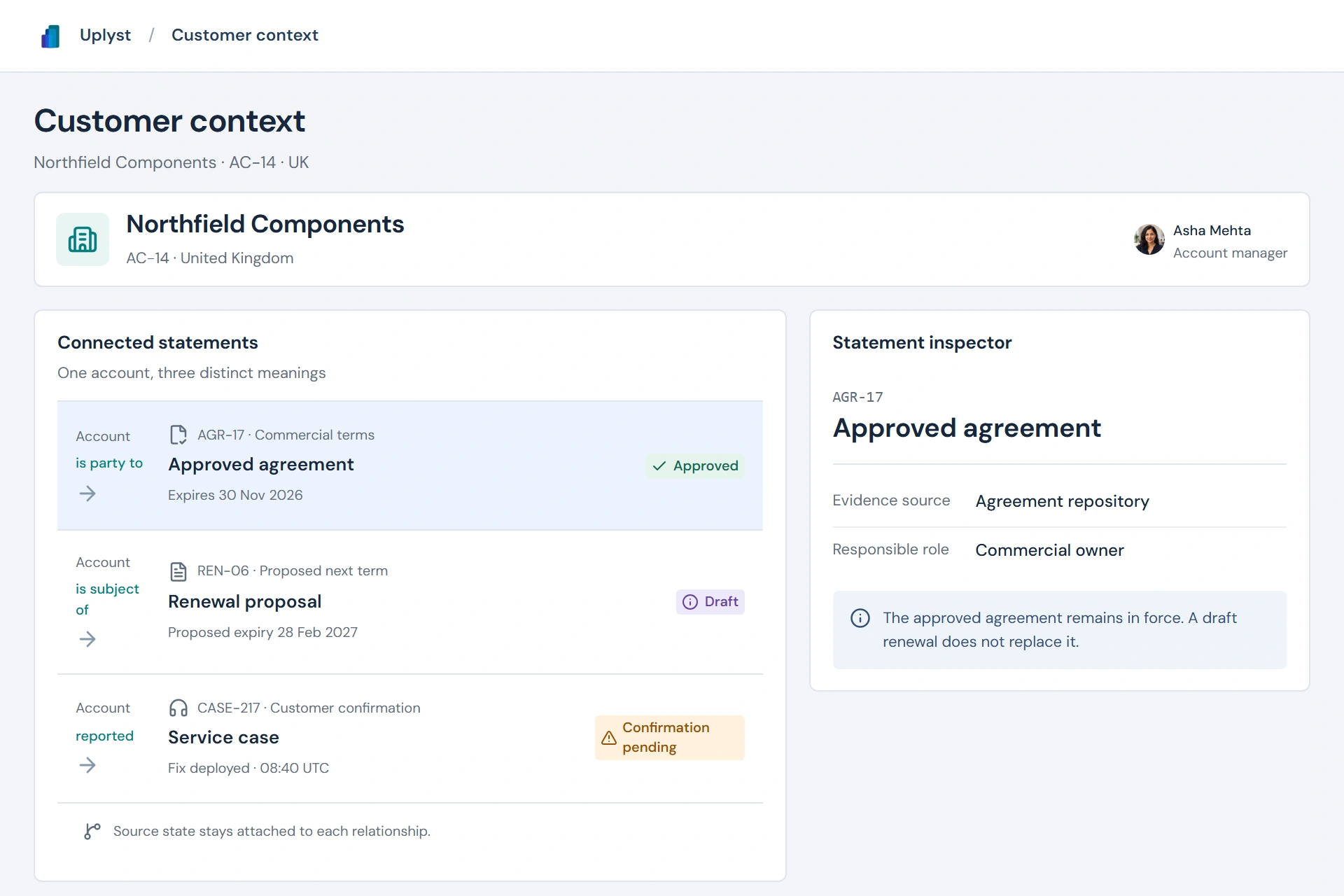Click the branch icon beside the source state note

coord(92,831)
